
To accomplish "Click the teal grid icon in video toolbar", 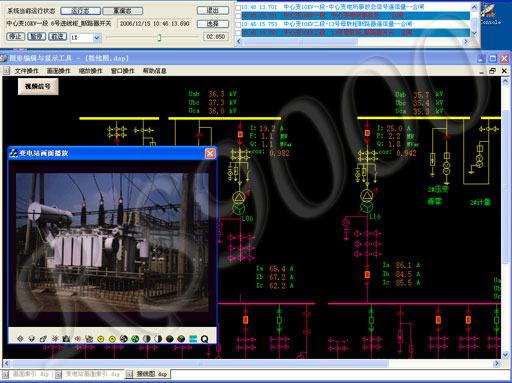I will [193, 339].
